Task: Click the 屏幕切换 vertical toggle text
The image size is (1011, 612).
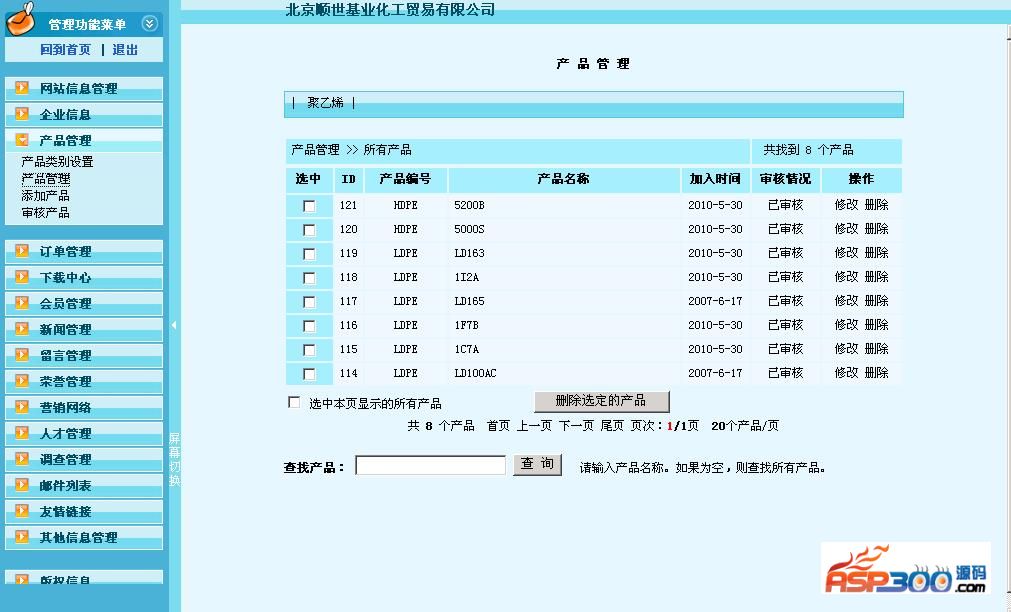Action: [174, 460]
